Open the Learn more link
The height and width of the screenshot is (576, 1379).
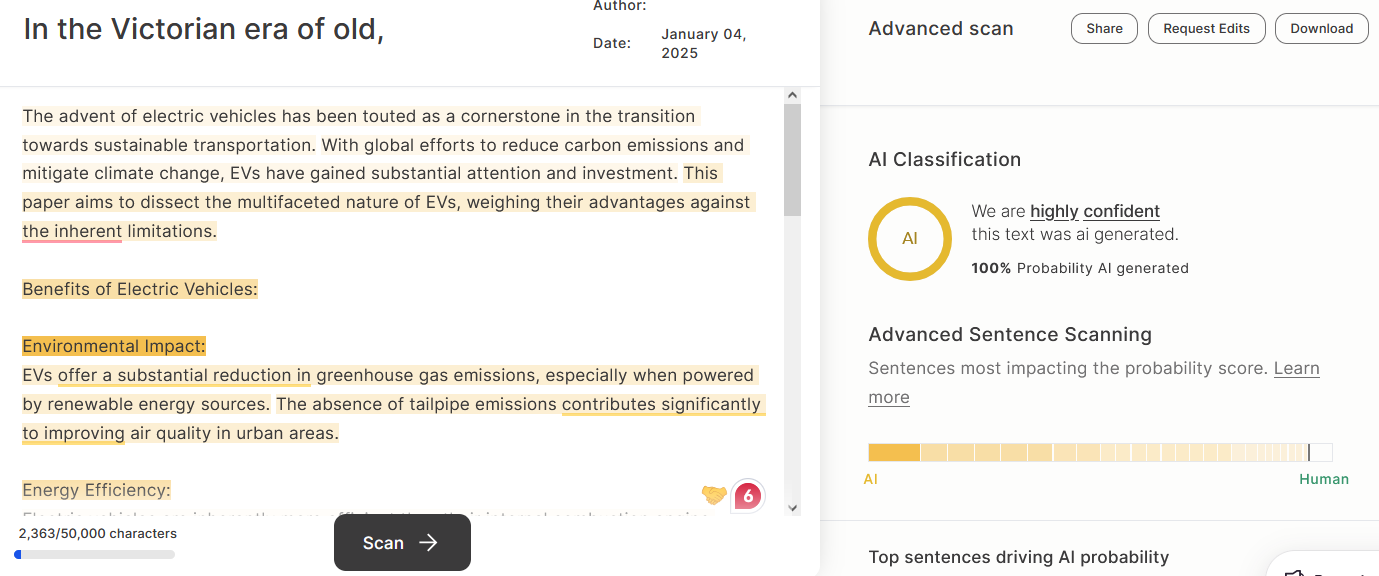pyautogui.click(x=1296, y=368)
